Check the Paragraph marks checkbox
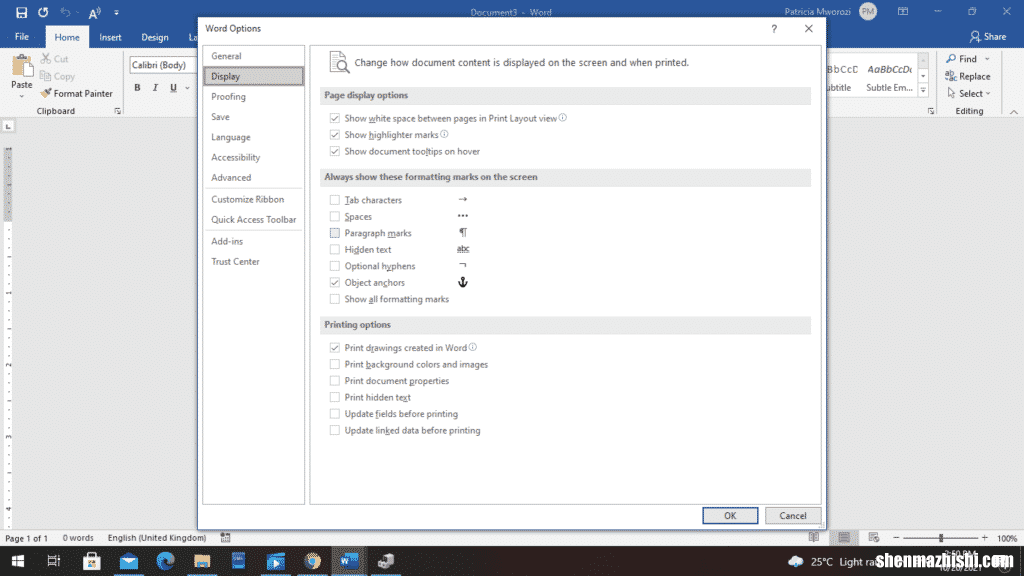 tap(335, 233)
